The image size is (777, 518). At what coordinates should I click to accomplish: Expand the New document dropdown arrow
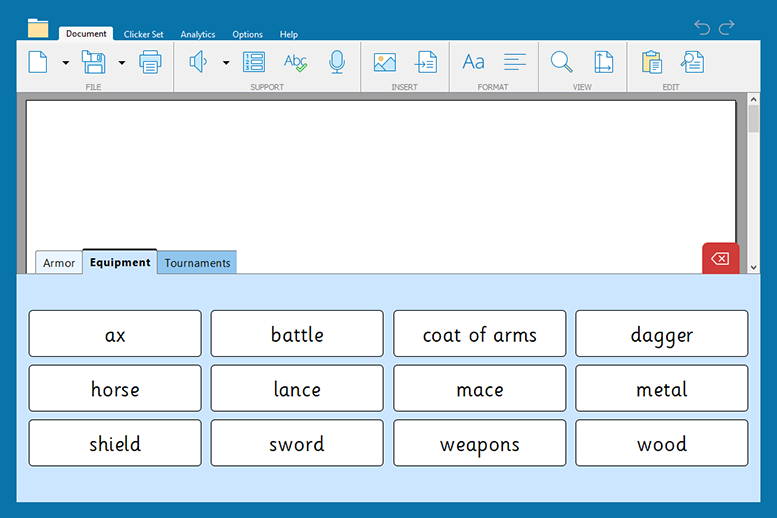(66, 63)
